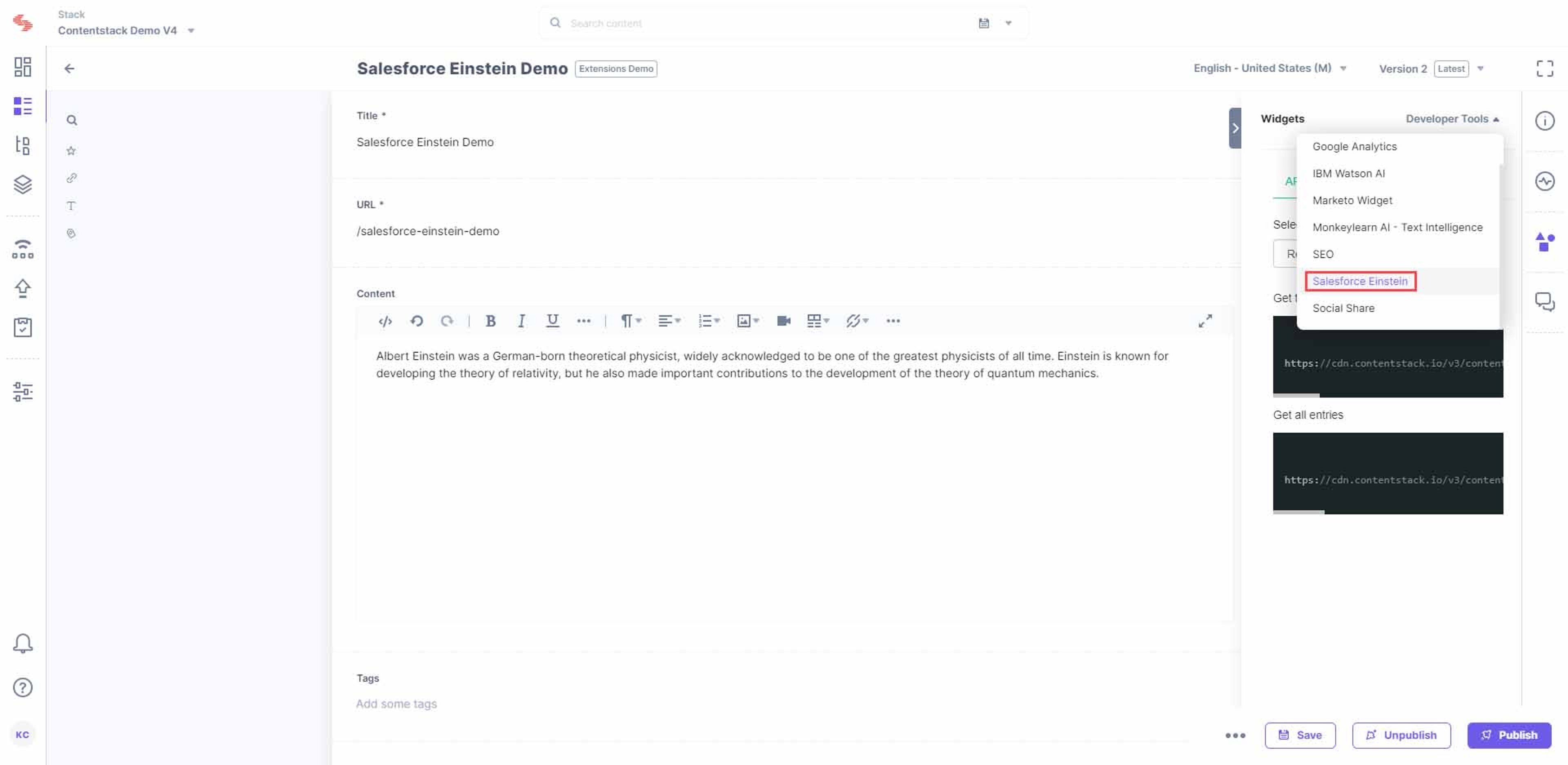
Task: Open the Publish Queue icon in left navigation
Action: tap(22, 249)
